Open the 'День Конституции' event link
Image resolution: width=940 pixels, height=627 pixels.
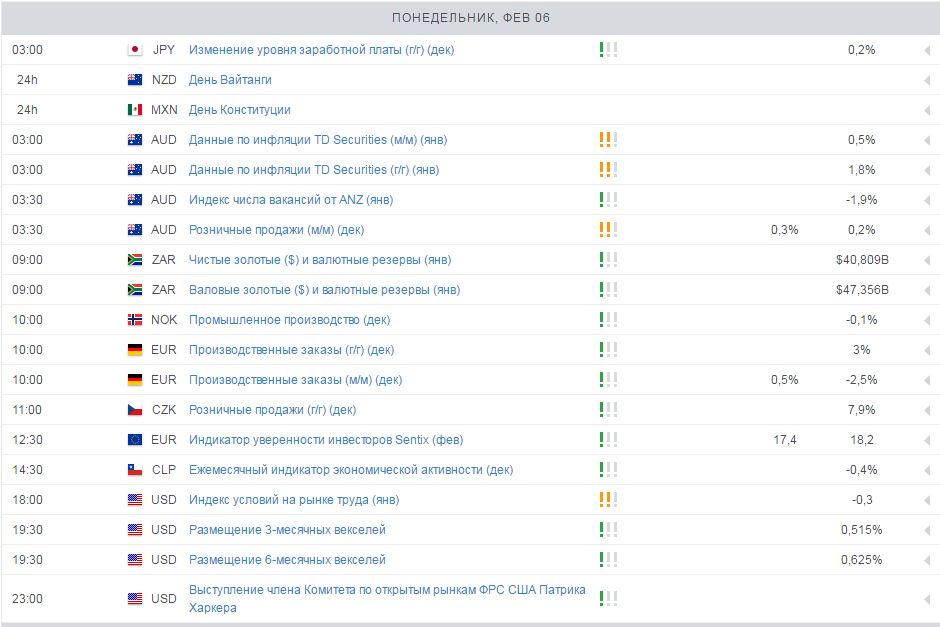240,110
